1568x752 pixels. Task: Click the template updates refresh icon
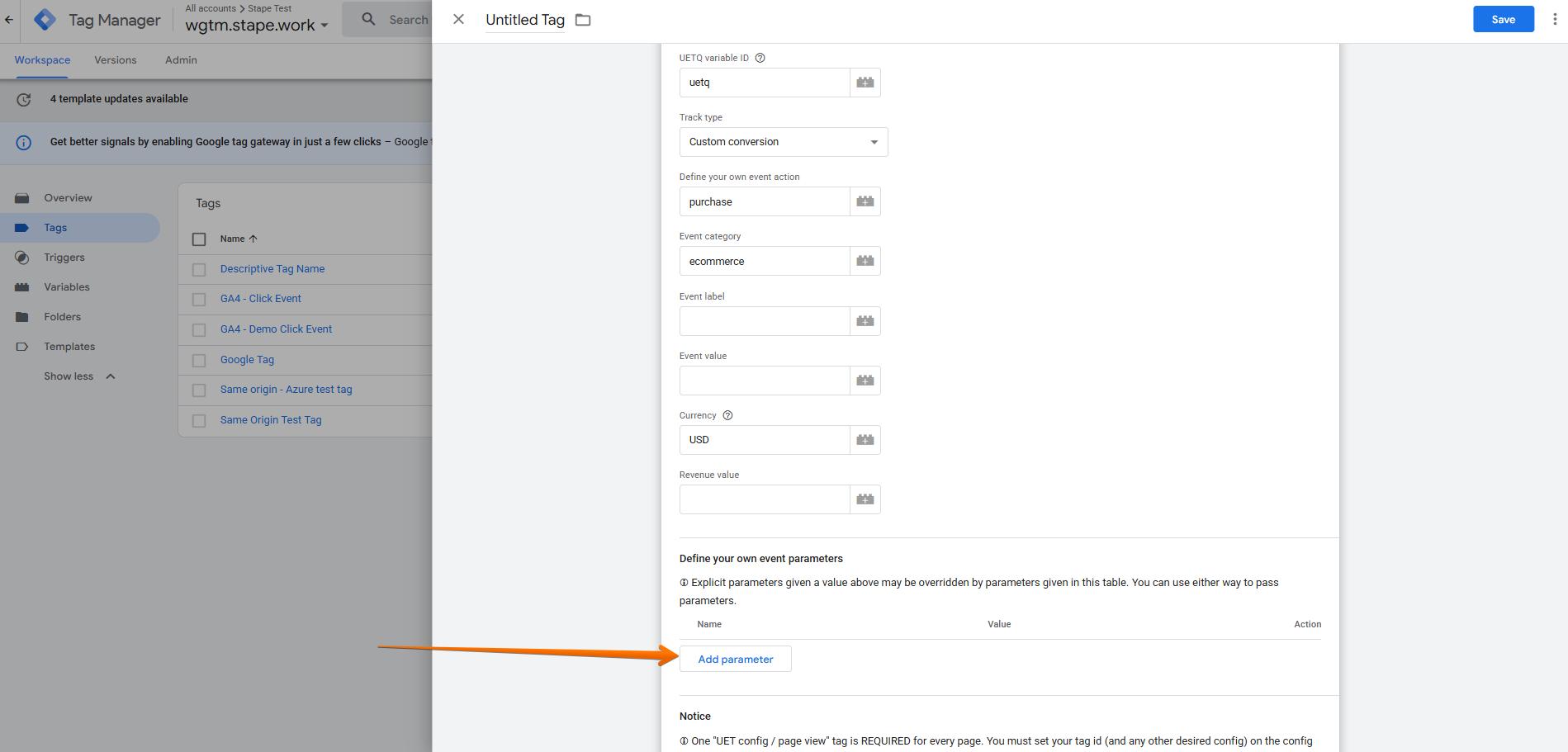(24, 99)
